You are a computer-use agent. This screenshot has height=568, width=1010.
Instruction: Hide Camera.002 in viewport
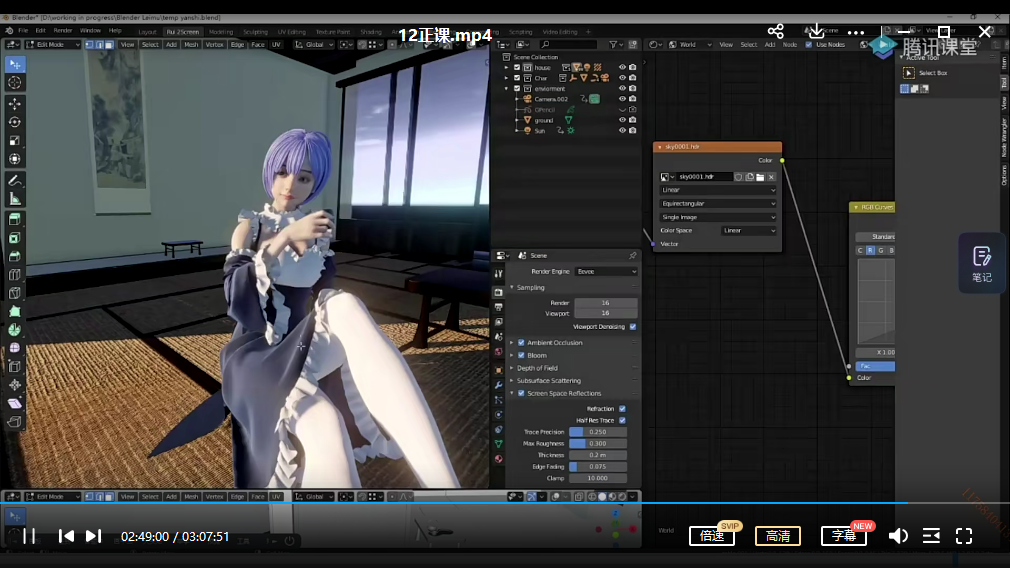pos(622,99)
